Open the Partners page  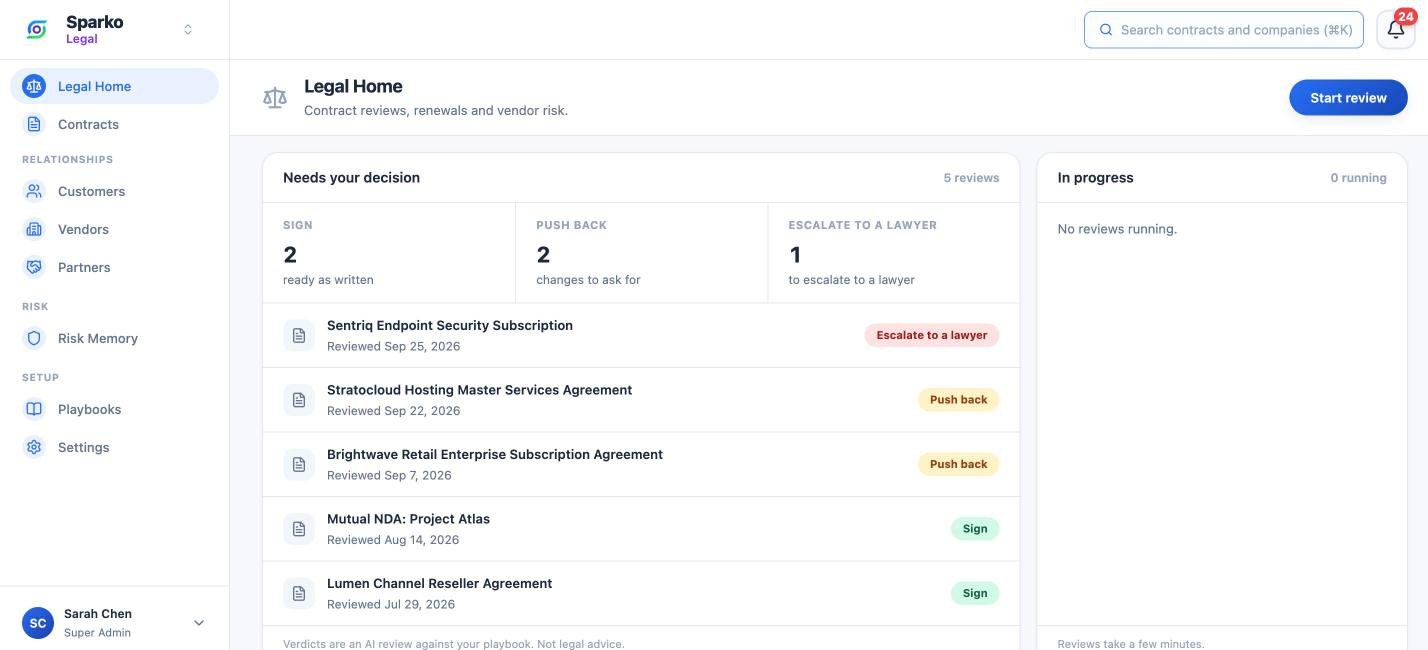(x=114, y=267)
